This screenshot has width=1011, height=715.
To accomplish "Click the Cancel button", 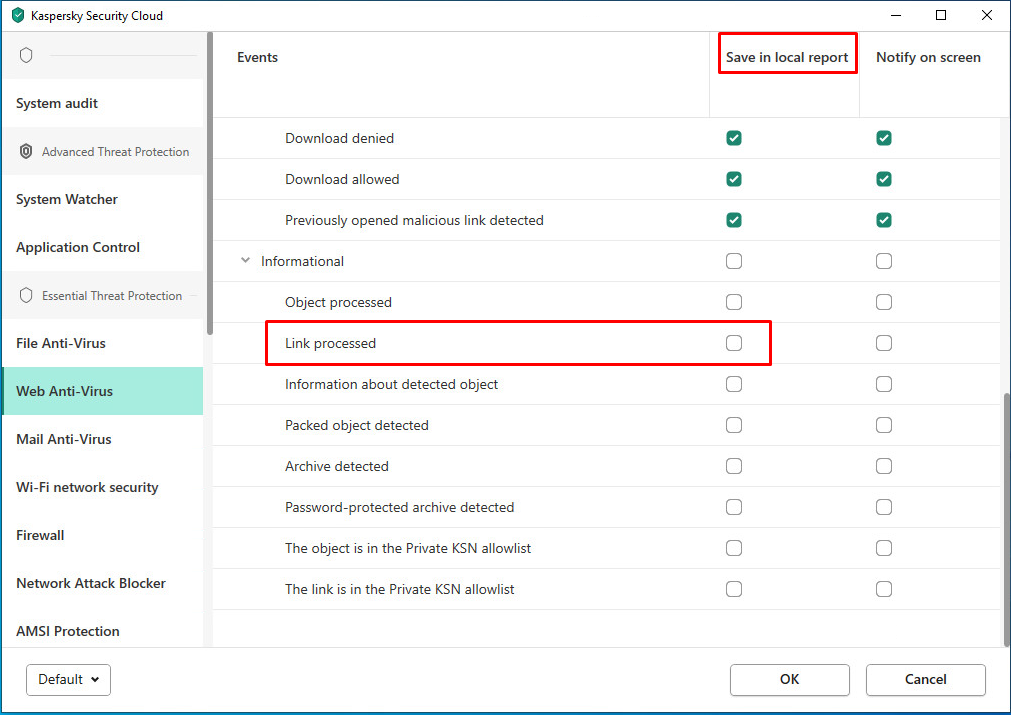I will (925, 680).
